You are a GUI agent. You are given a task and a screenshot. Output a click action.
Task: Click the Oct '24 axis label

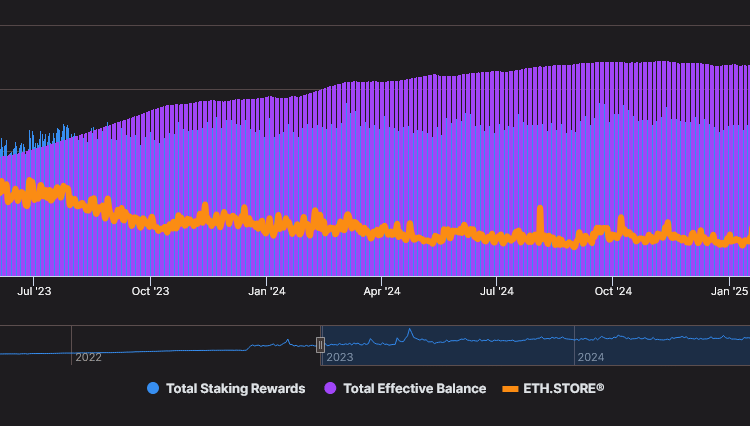613,291
